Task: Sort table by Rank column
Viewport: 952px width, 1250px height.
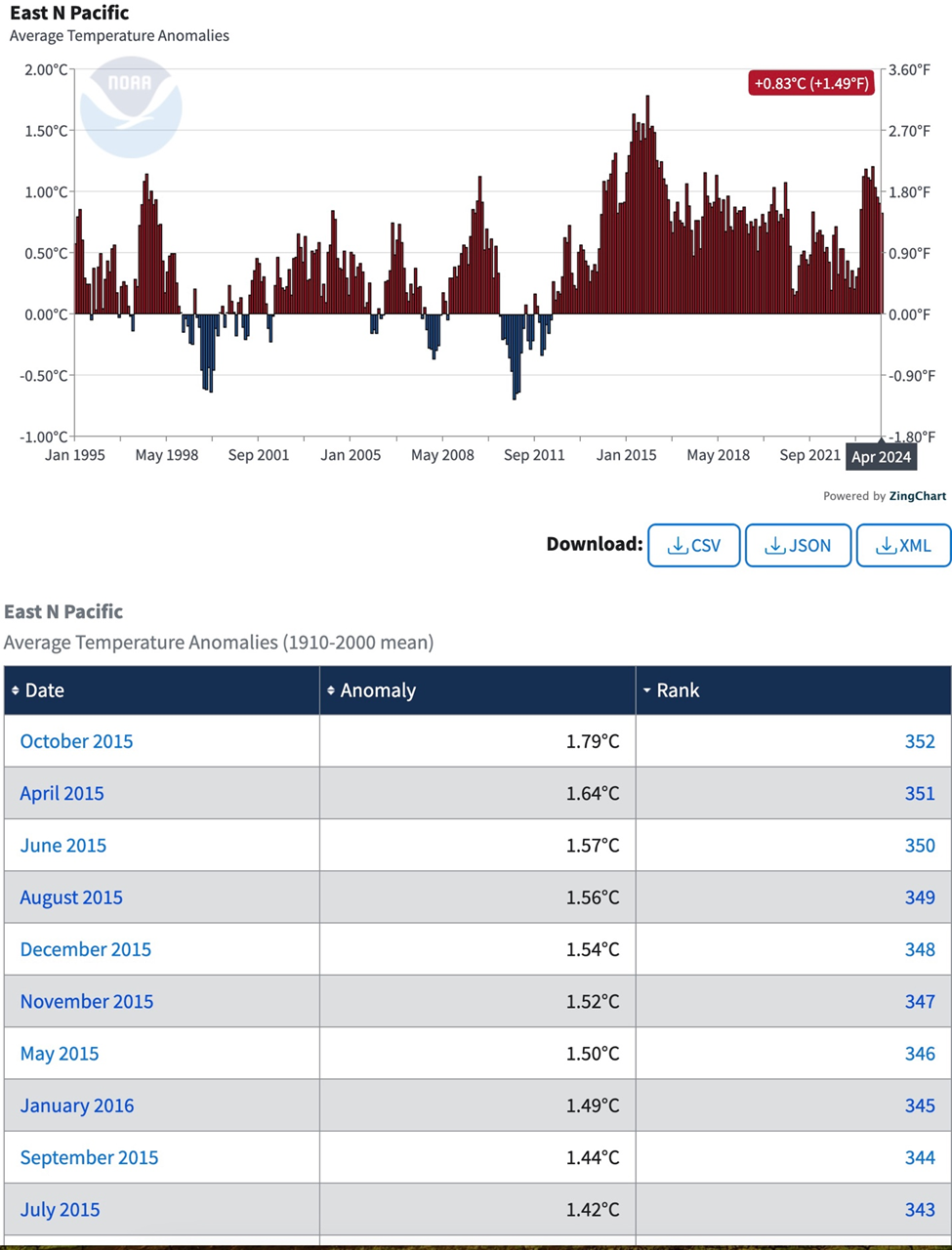Action: pyautogui.click(x=678, y=690)
